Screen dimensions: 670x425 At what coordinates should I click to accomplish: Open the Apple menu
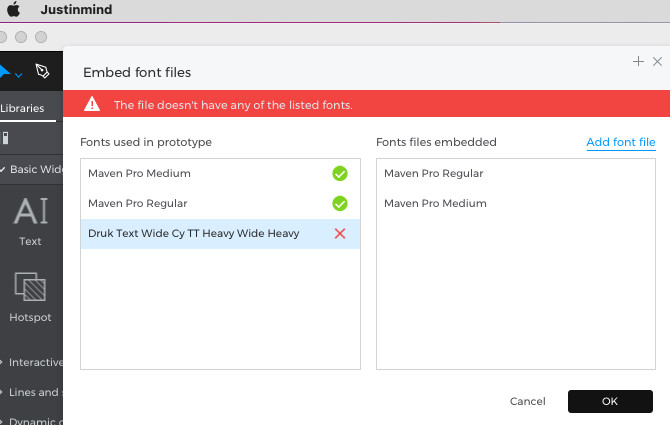pyautogui.click(x=13, y=10)
